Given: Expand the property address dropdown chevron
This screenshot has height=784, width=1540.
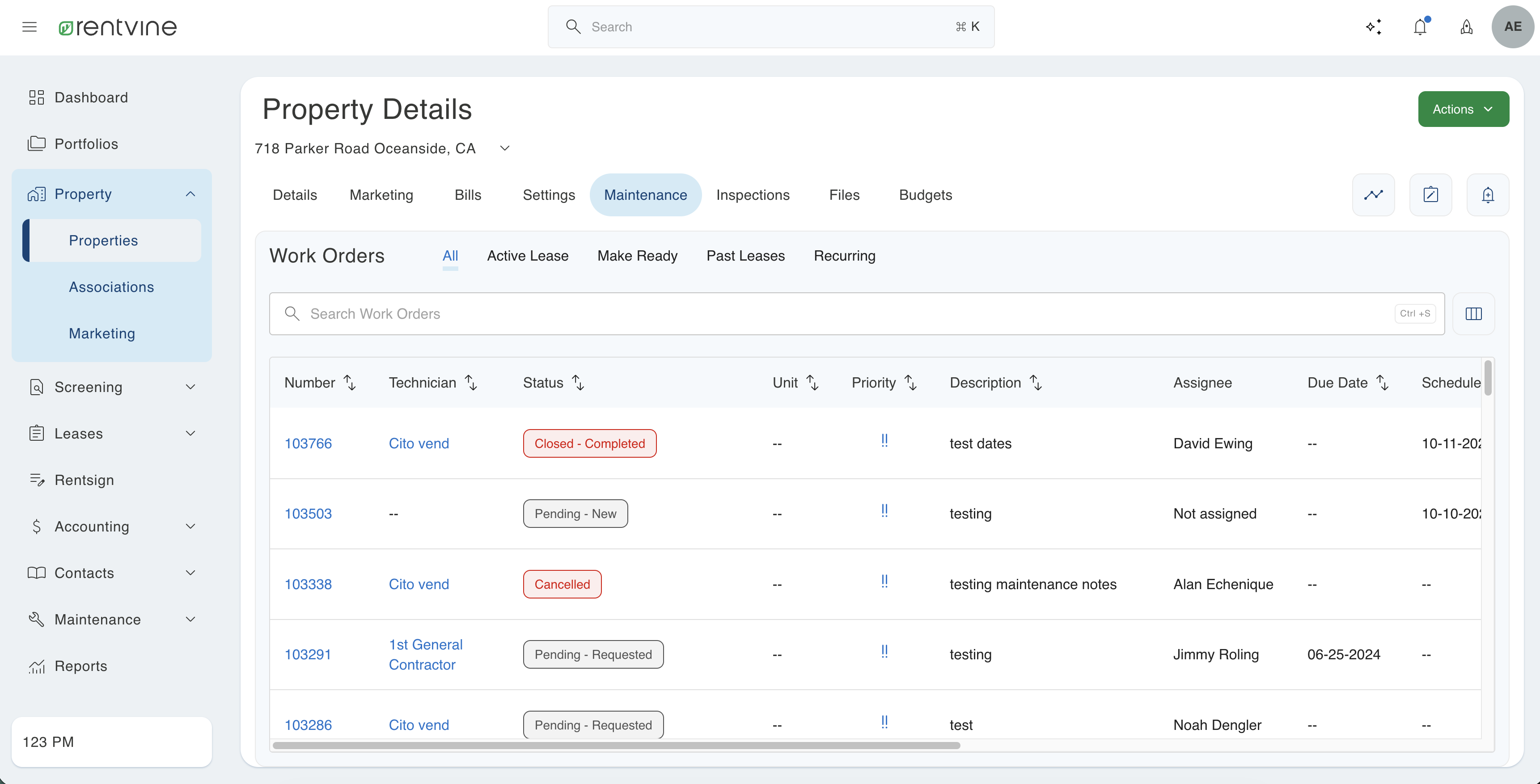Looking at the screenshot, I should tap(504, 148).
